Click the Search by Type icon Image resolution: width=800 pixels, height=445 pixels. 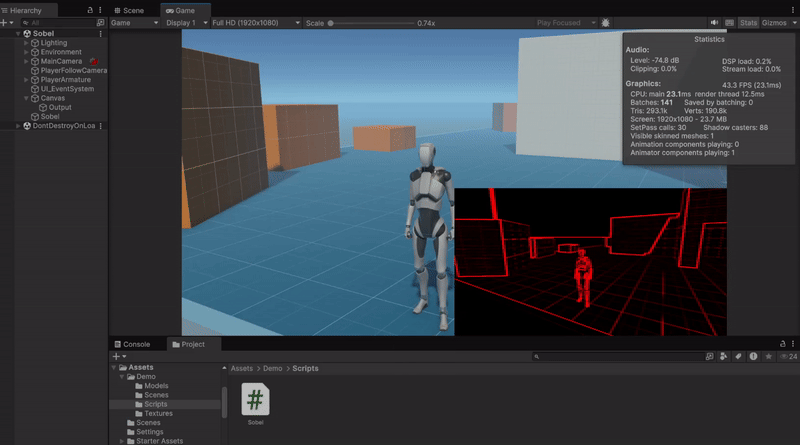tap(723, 357)
